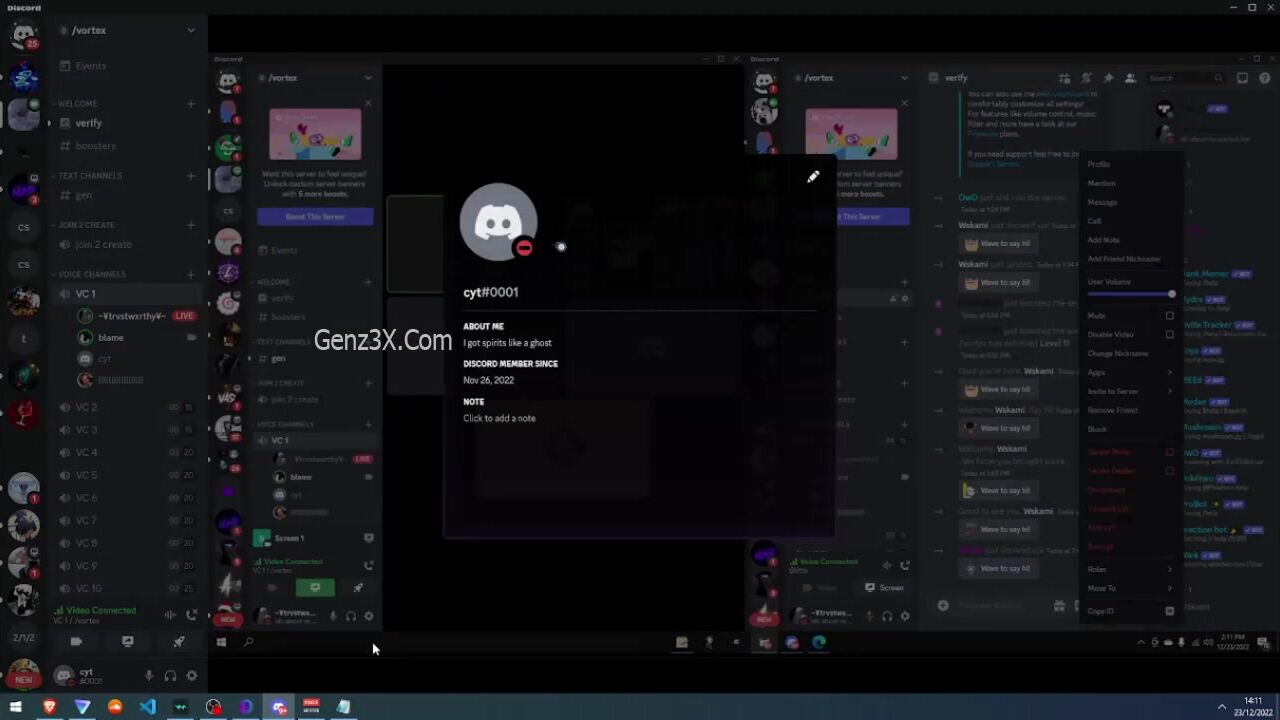
Task: Focus the Search field in right streamed window
Action: (x=1185, y=78)
